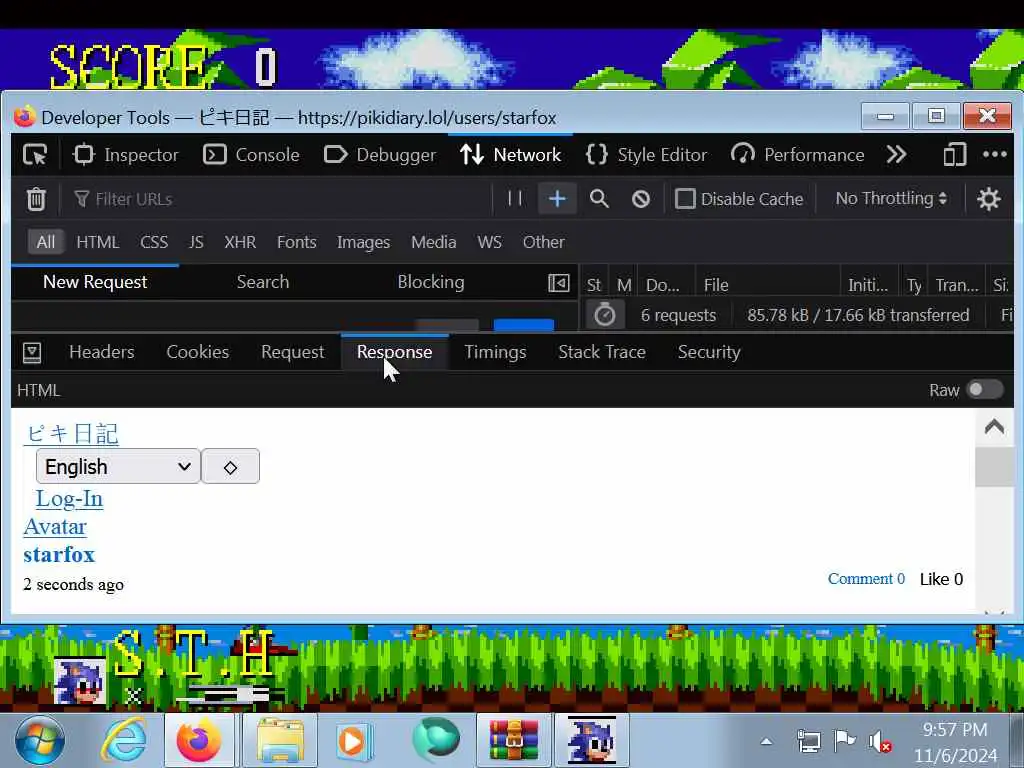Open the Response details tab
The width and height of the screenshot is (1024, 768).
coord(394,352)
